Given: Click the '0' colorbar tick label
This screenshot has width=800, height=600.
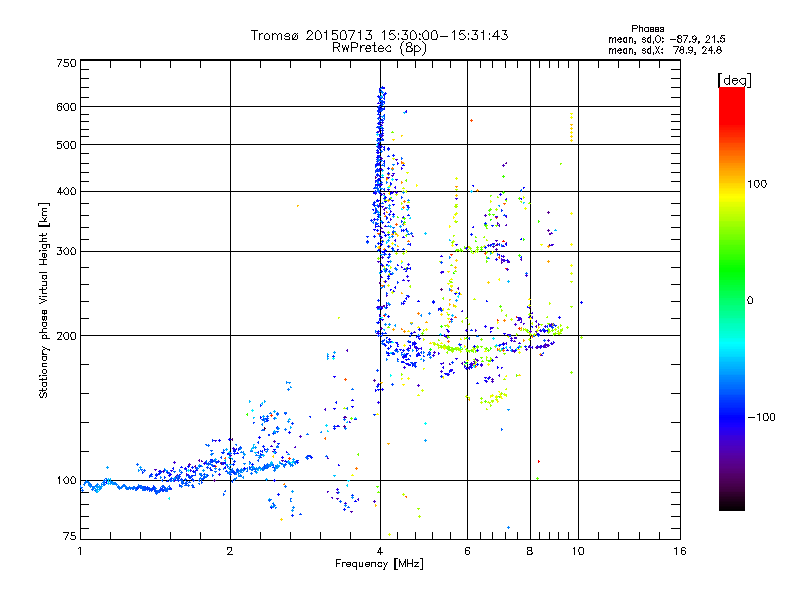Looking at the screenshot, I should tap(750, 301).
